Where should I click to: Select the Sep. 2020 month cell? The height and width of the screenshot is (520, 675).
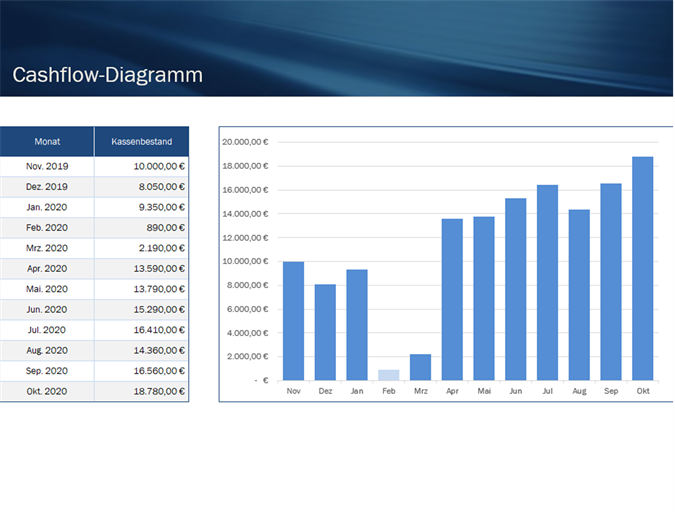click(x=47, y=371)
